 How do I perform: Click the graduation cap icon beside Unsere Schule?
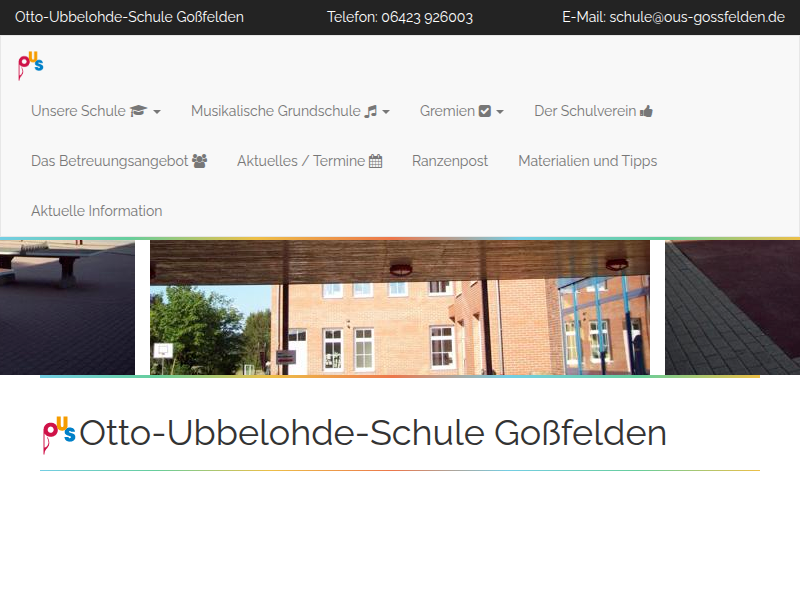click(135, 110)
